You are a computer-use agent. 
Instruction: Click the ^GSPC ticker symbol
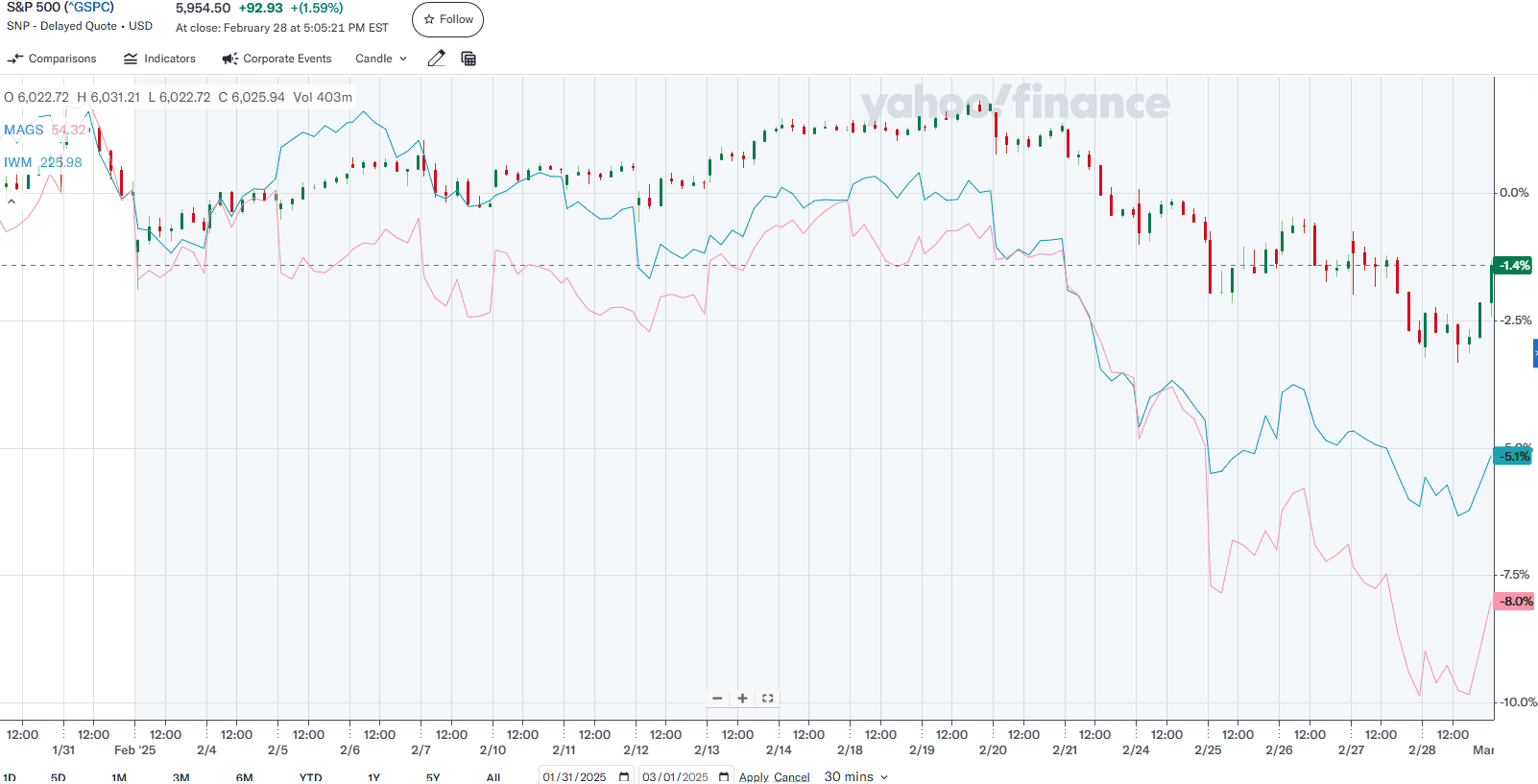pyautogui.click(x=89, y=8)
